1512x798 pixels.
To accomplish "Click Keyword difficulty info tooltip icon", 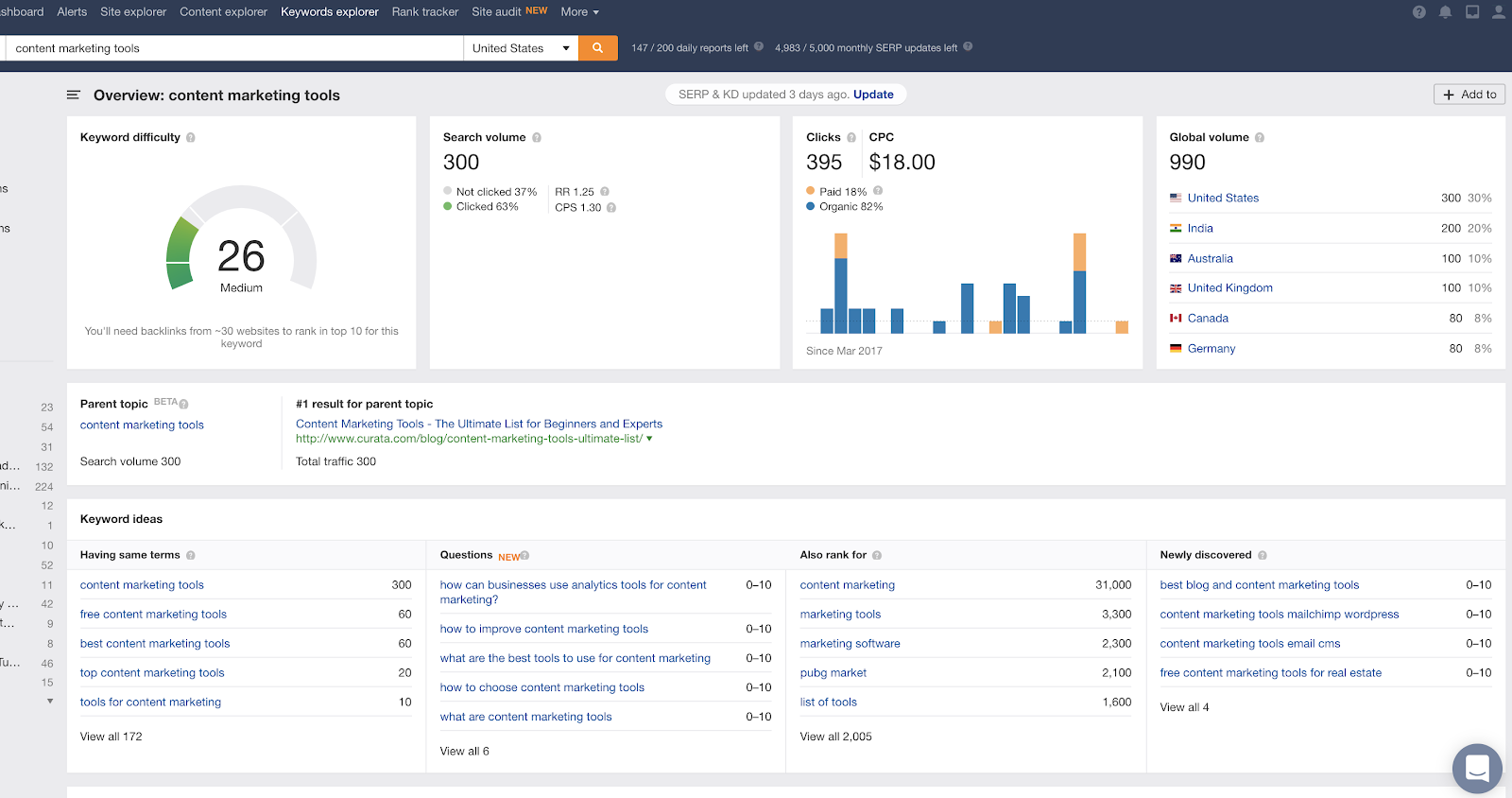I will pyautogui.click(x=191, y=138).
